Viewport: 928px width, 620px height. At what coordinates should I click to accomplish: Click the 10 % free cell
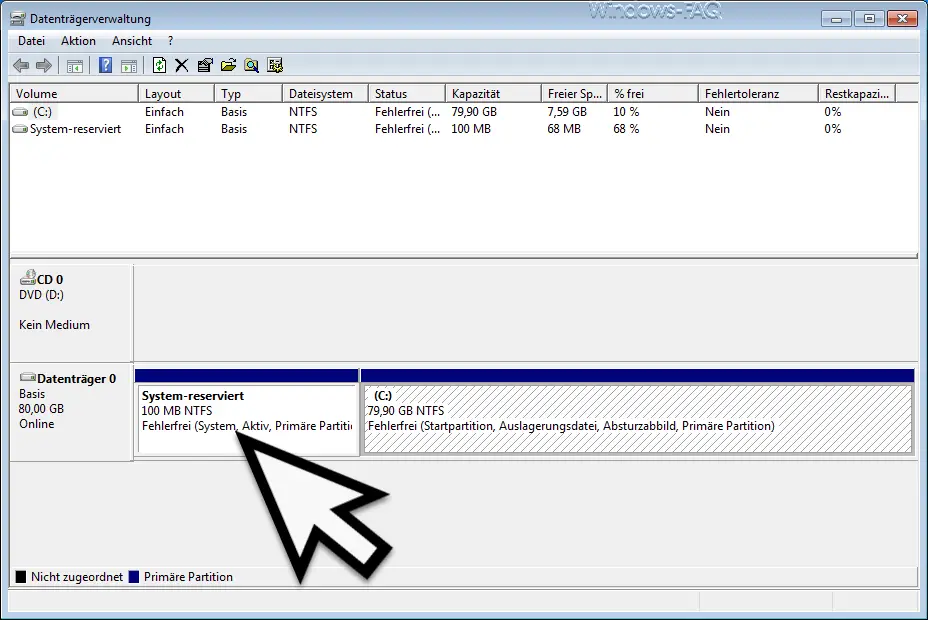[626, 112]
